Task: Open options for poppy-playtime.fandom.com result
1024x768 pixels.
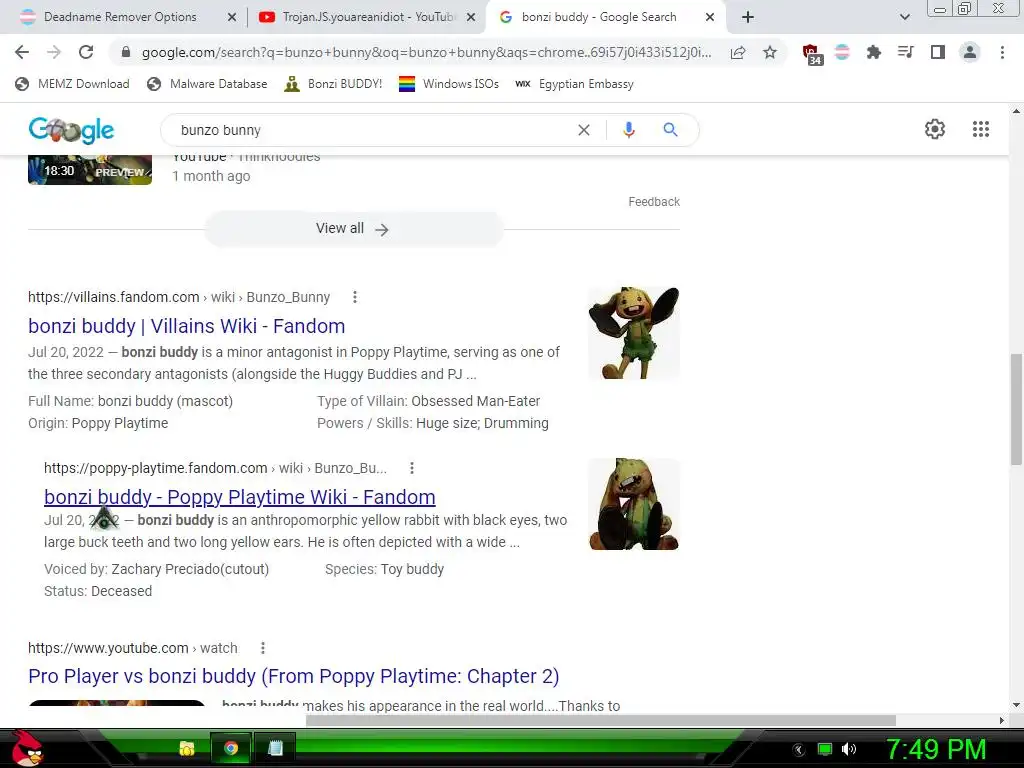Action: click(411, 468)
